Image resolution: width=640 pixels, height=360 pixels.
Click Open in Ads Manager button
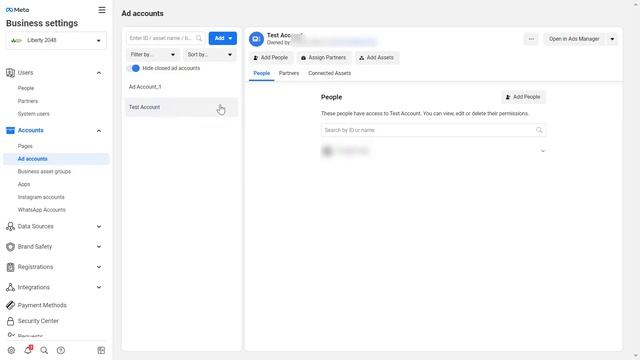(x=574, y=39)
